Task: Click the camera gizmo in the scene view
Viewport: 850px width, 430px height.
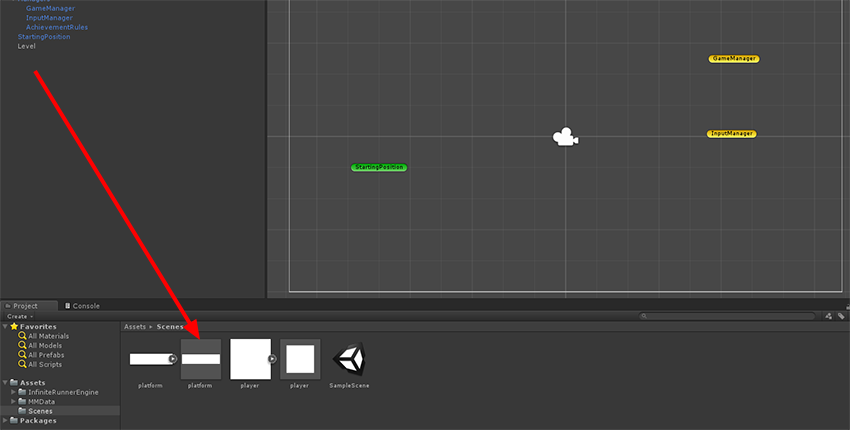Action: pos(566,137)
